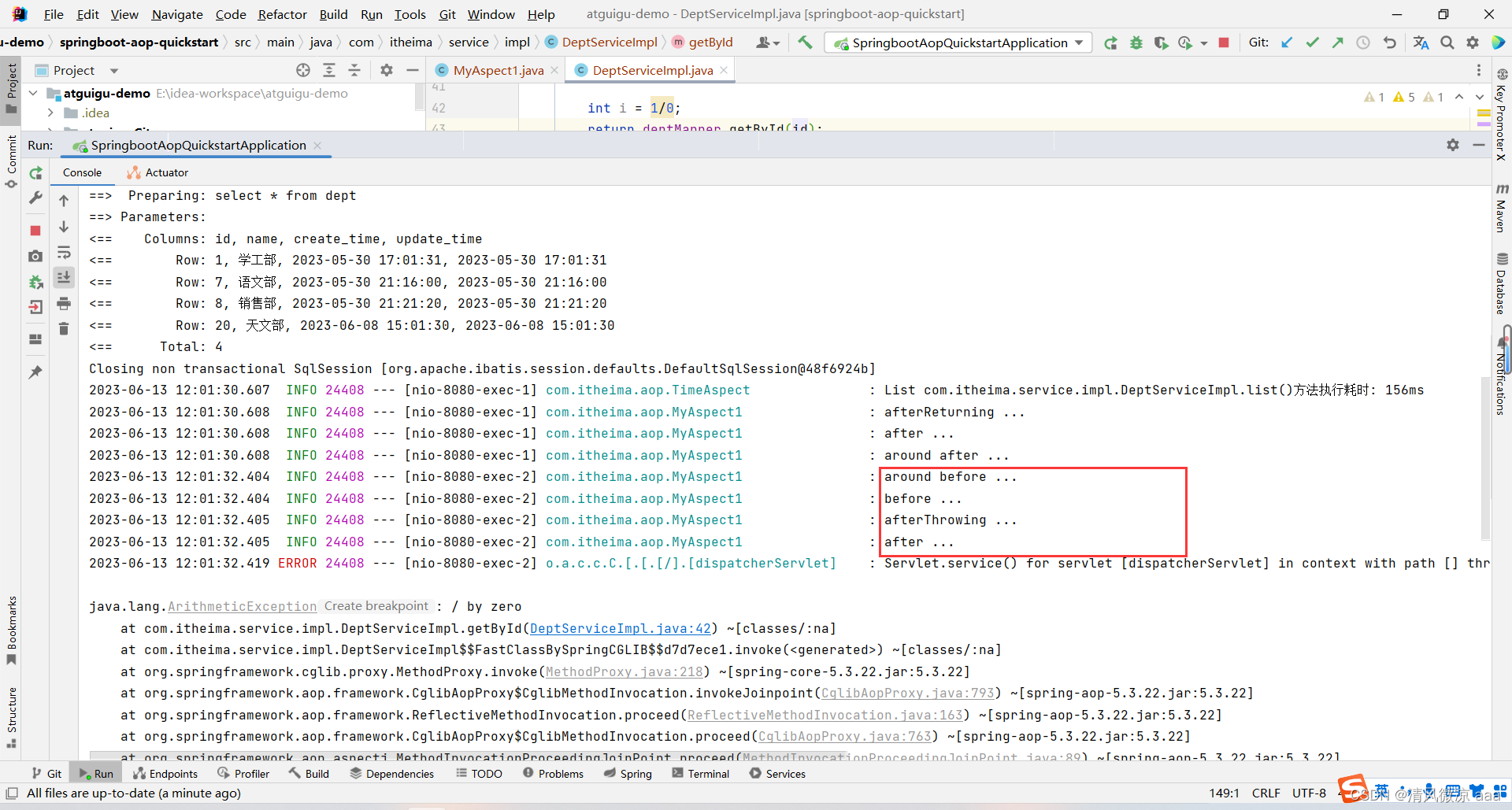Click the 149:1 caret position entry
The image size is (1512, 810).
1224,793
